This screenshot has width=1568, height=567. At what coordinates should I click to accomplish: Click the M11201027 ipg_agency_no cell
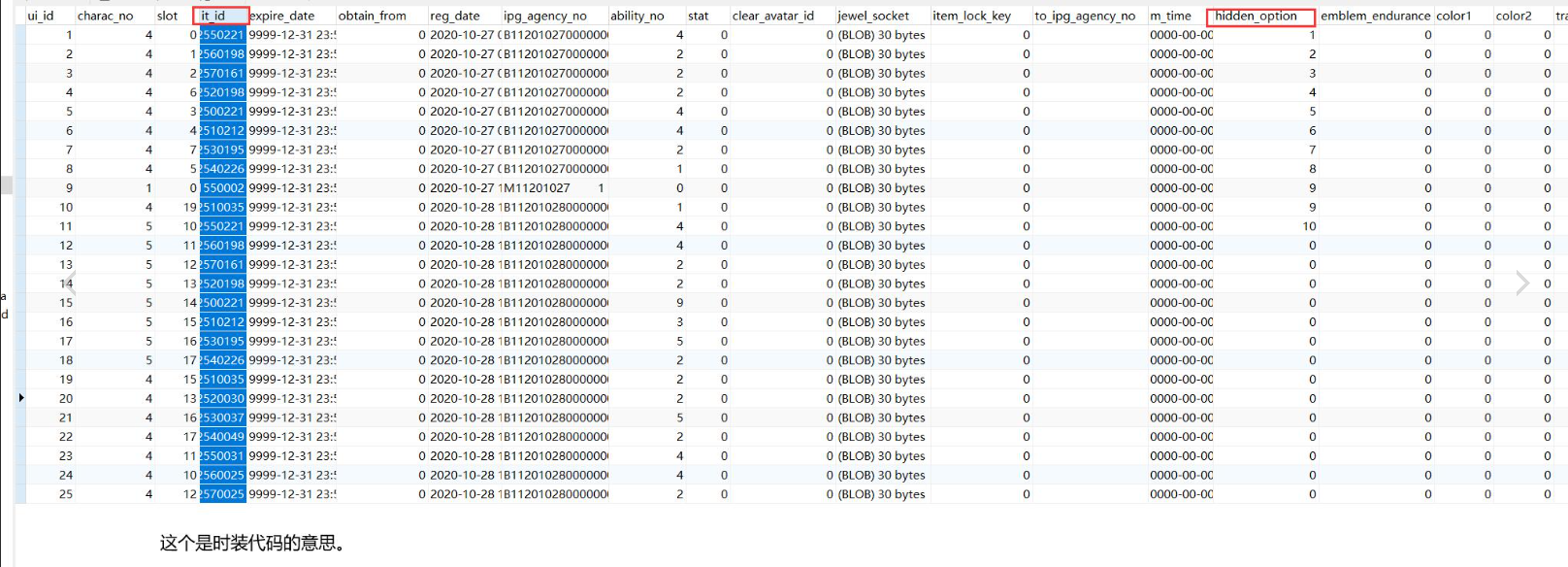pos(537,188)
